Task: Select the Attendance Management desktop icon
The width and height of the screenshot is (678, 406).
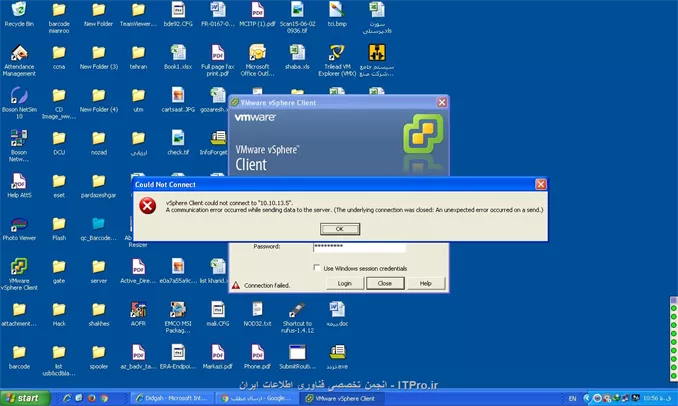Action: click(19, 60)
